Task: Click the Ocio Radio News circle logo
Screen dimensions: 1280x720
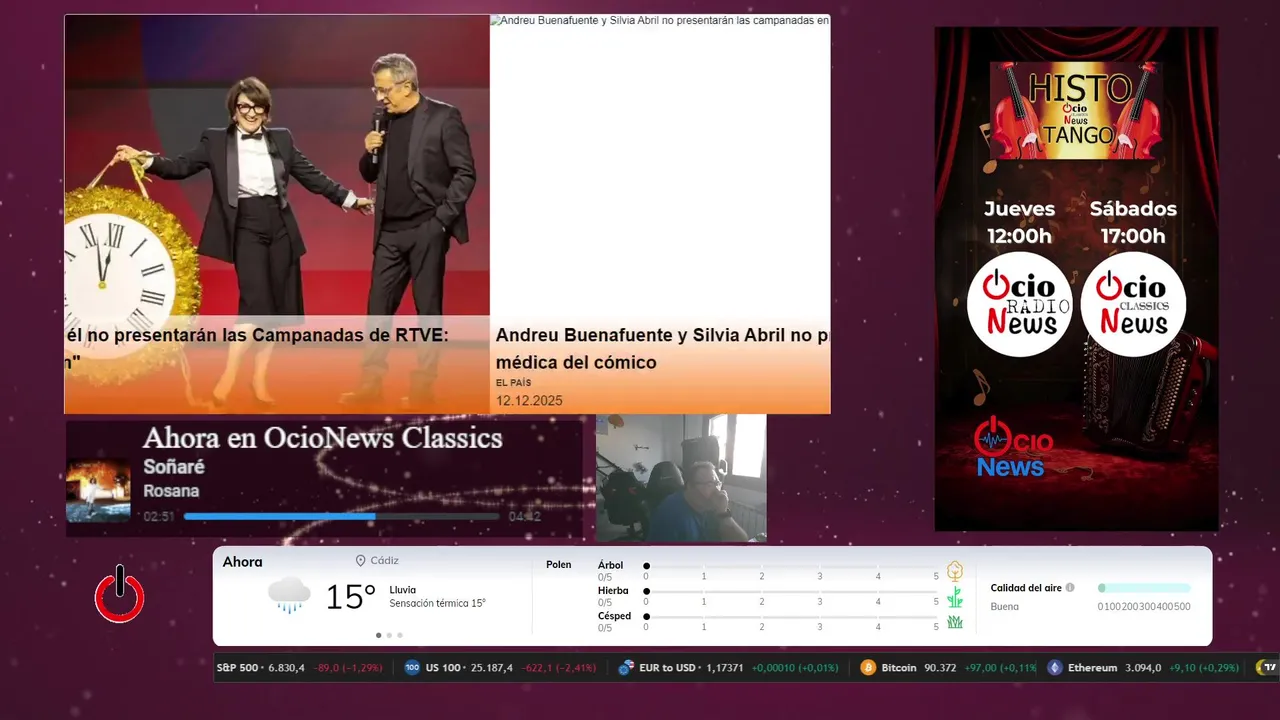Action: 1019,304
